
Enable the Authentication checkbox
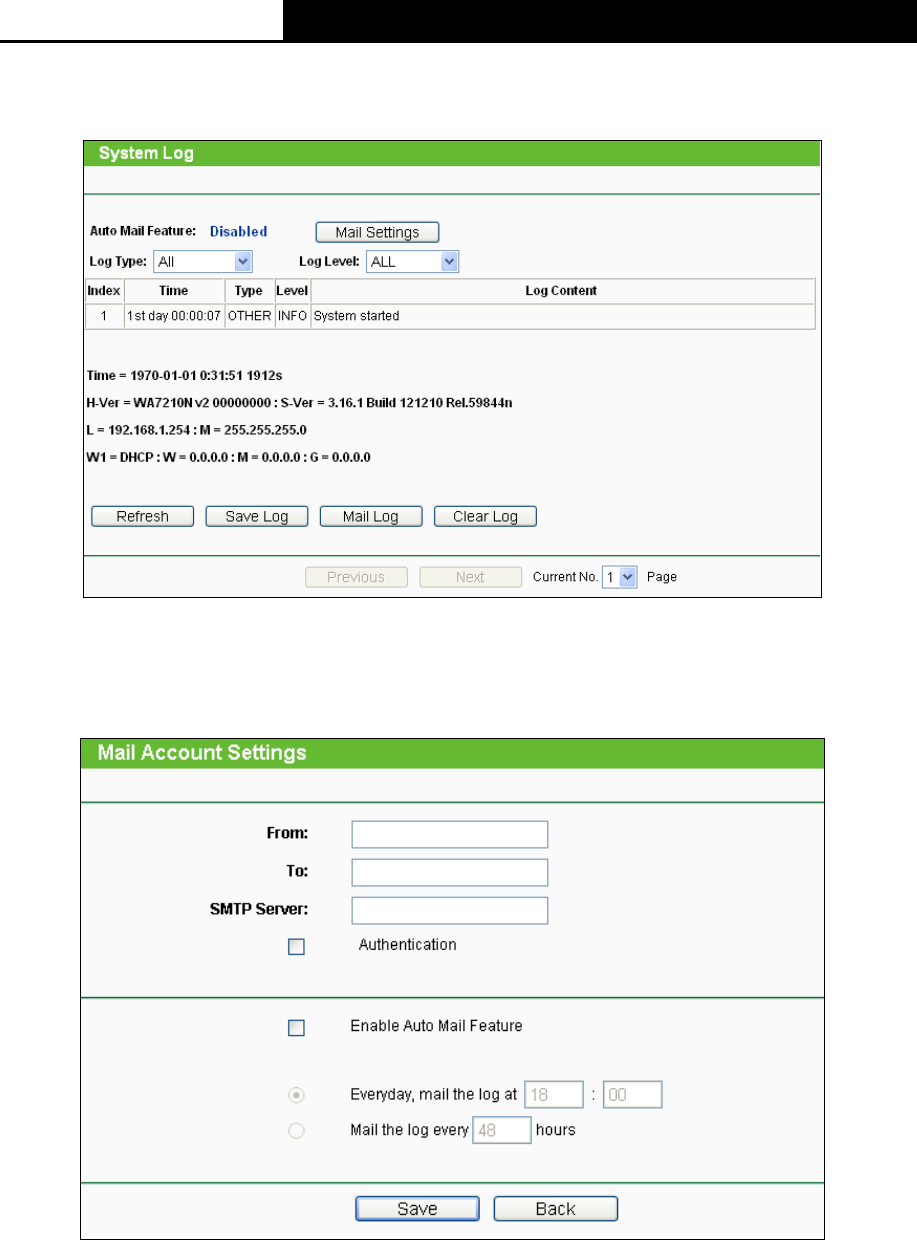click(x=296, y=947)
